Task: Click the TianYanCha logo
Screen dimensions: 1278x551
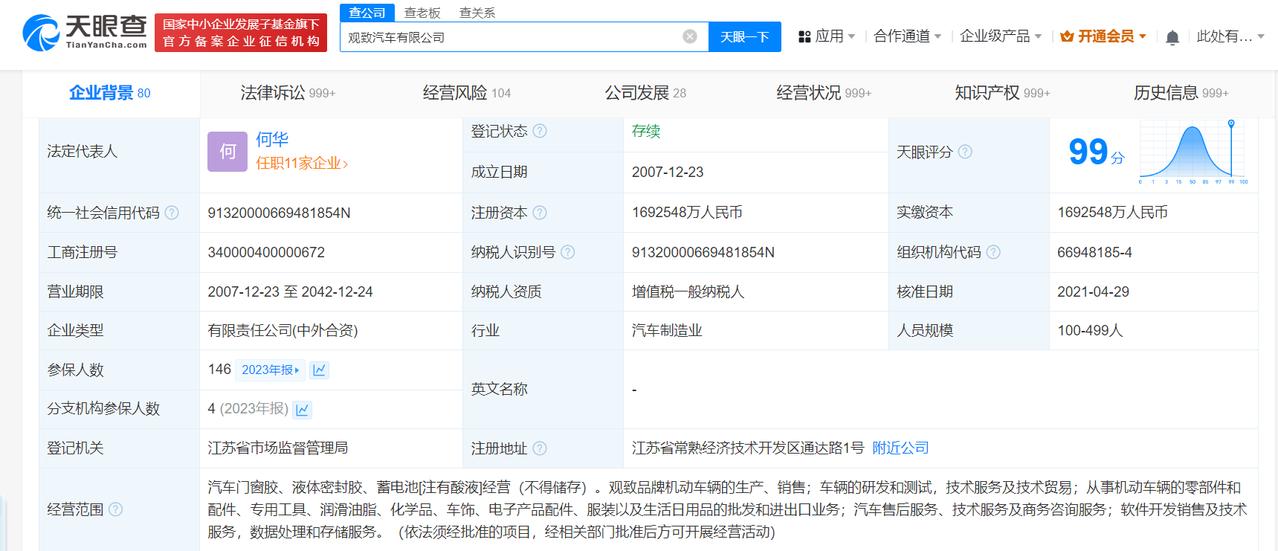Action: tap(85, 32)
